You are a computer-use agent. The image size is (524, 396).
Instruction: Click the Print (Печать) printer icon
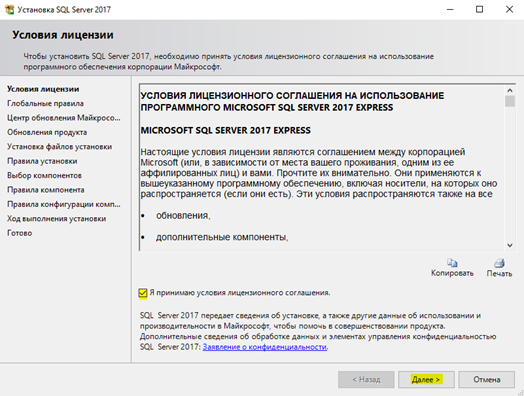pos(499,263)
